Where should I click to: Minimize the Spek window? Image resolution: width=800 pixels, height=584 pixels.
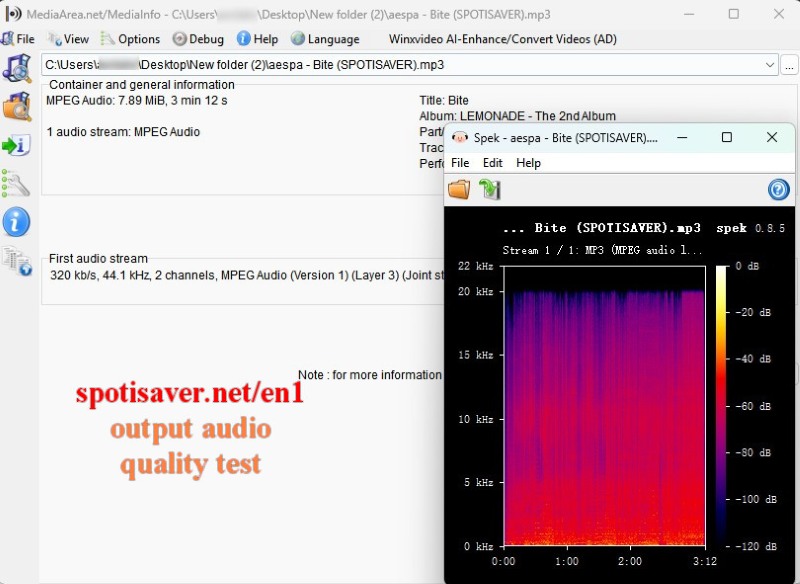coord(682,137)
